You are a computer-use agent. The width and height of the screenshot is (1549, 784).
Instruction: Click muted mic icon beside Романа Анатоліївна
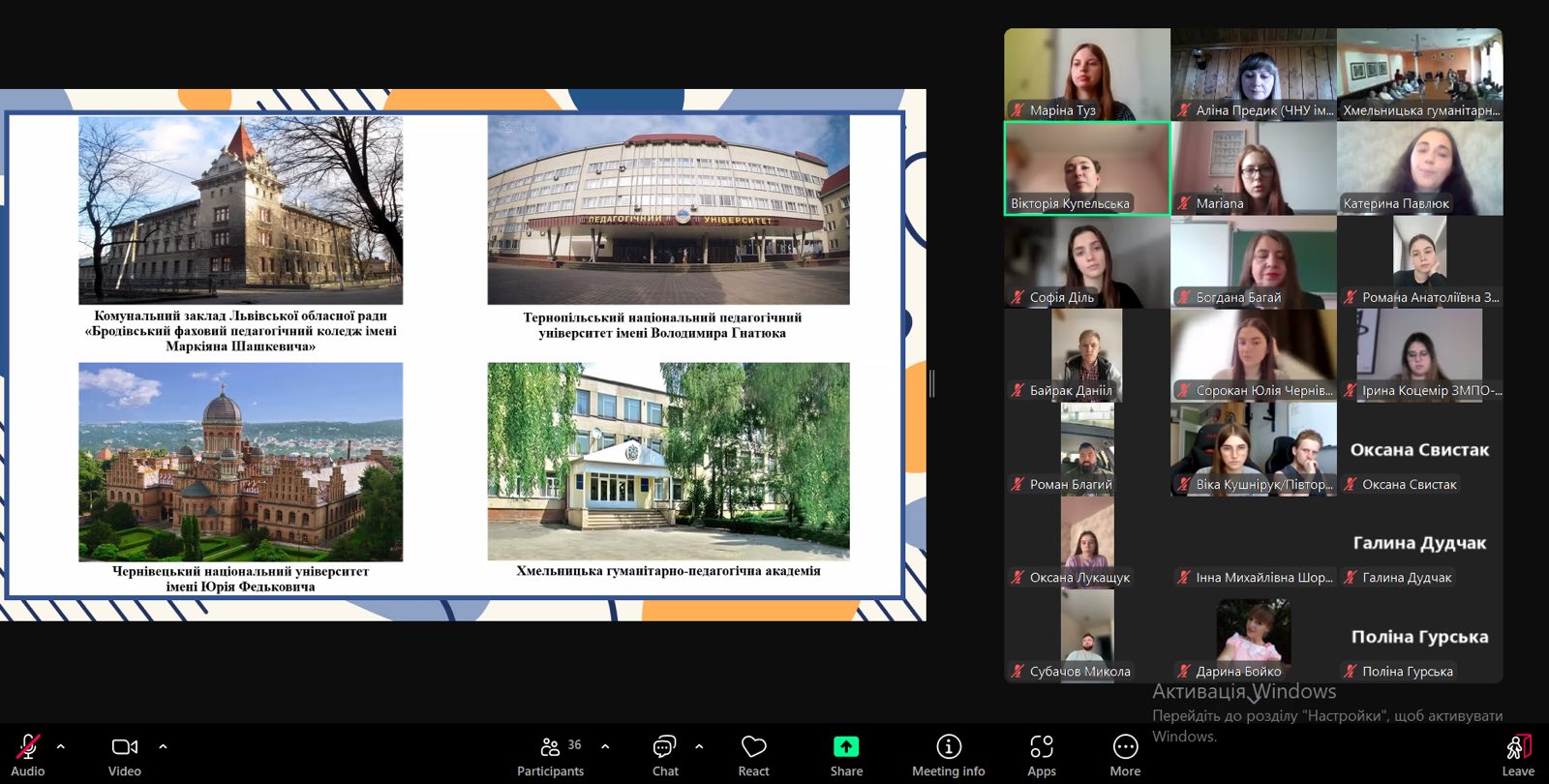click(1351, 297)
